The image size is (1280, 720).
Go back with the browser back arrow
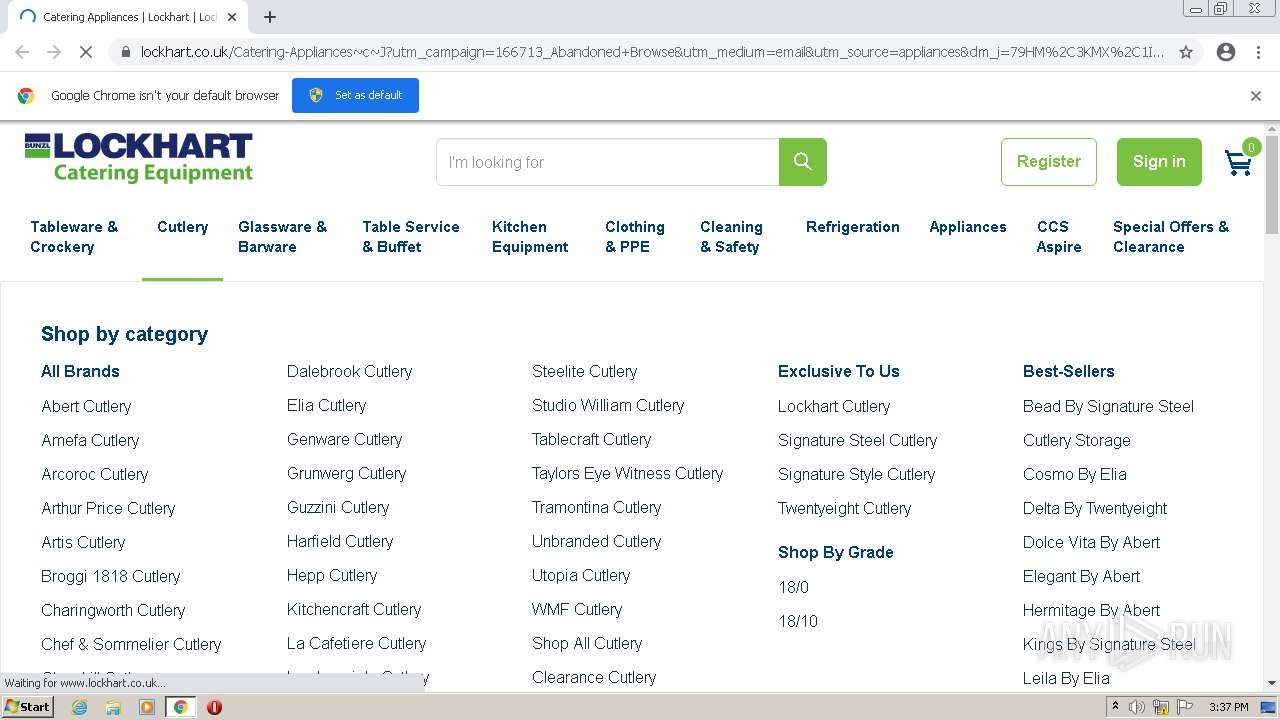click(22, 52)
